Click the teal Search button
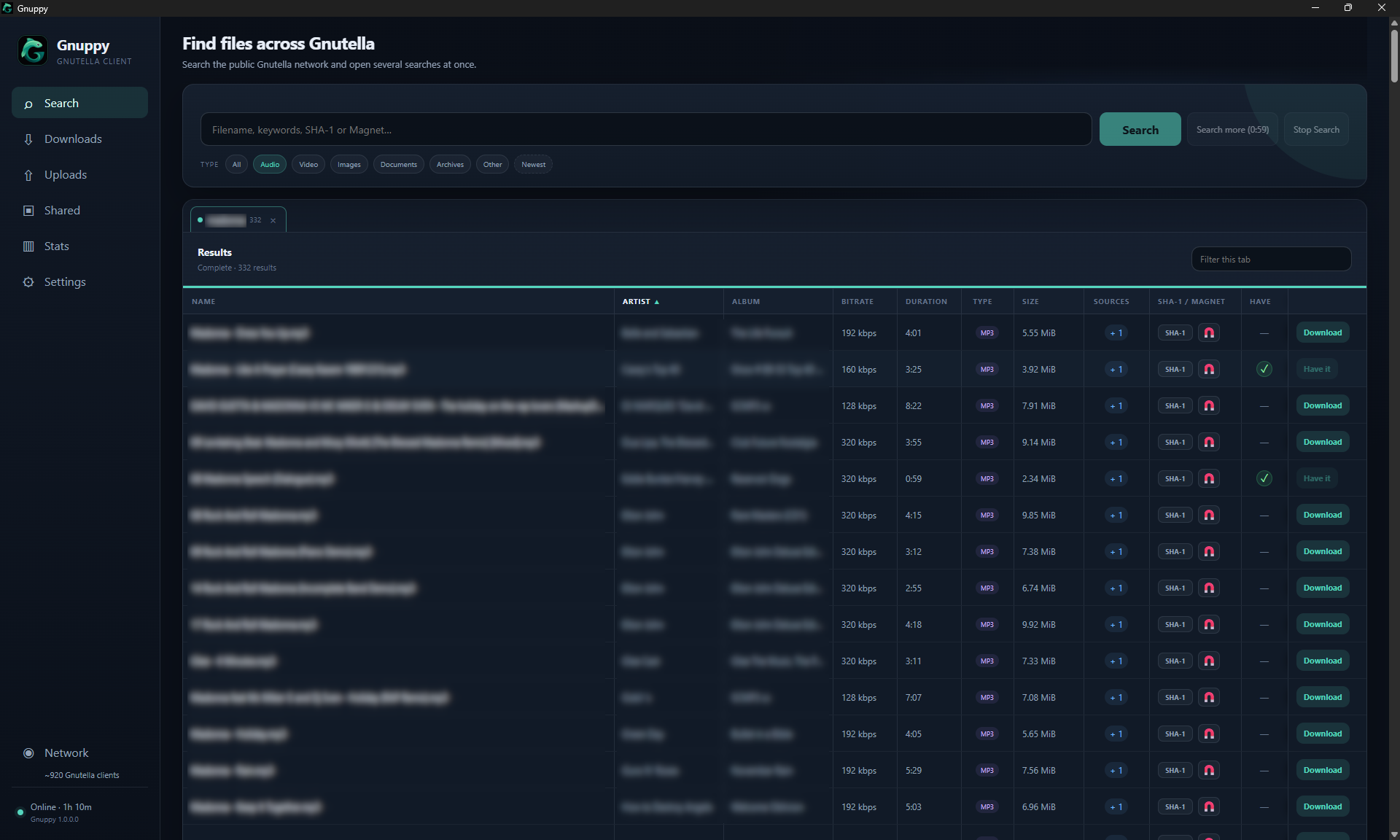The height and width of the screenshot is (840, 1400). [x=1140, y=129]
